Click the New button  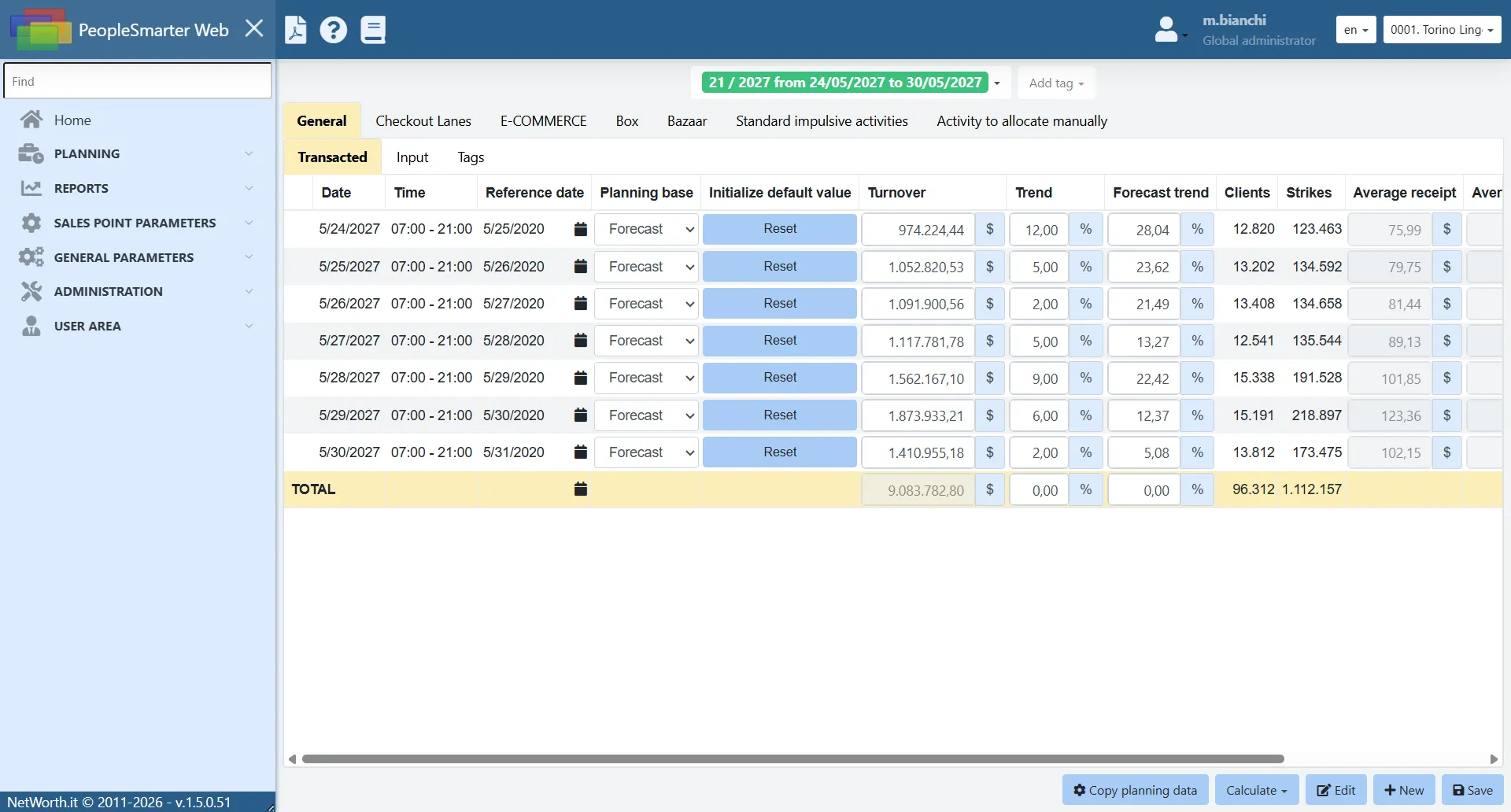[1404, 790]
